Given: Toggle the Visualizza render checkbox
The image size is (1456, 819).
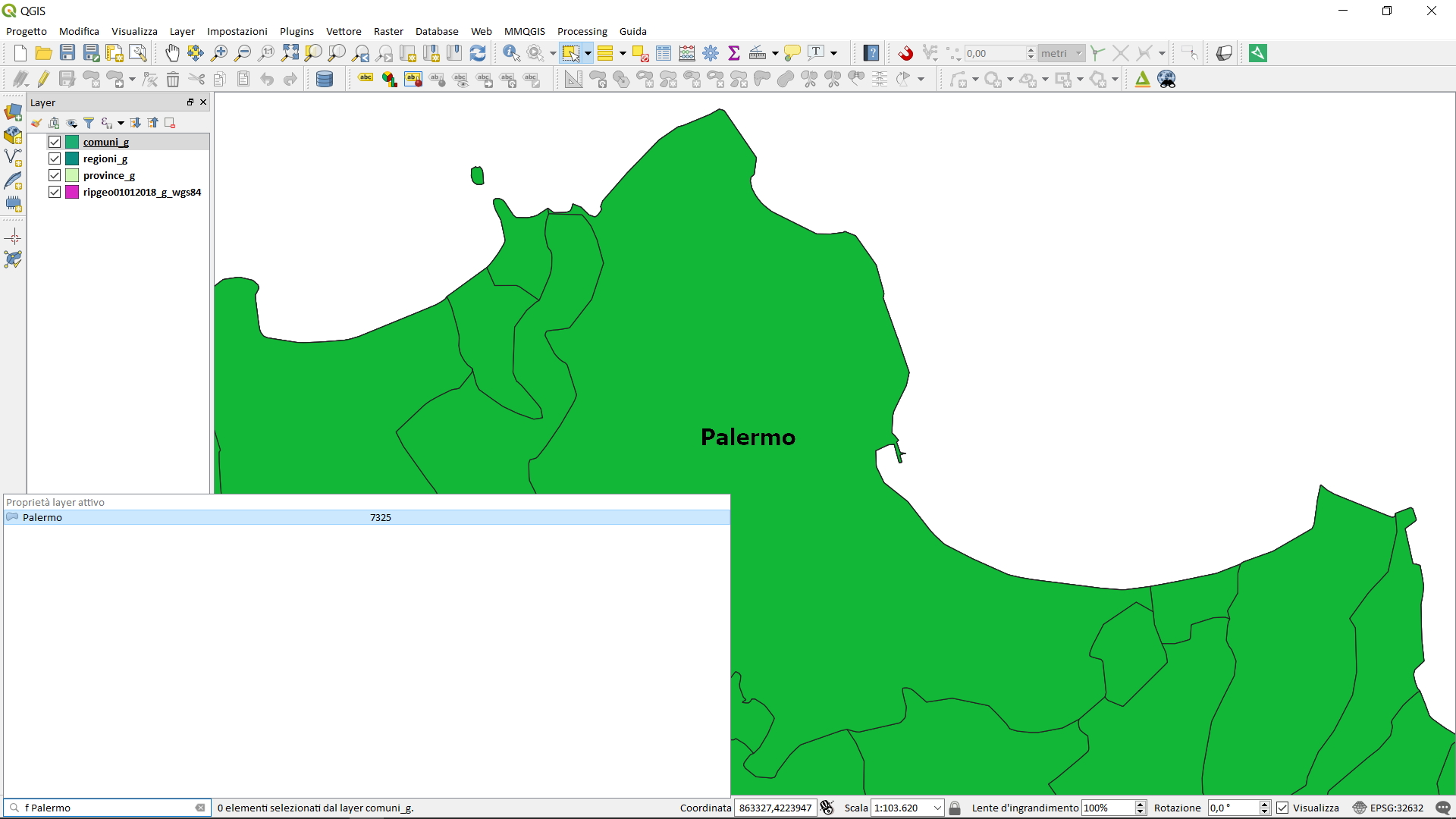Looking at the screenshot, I should [x=1282, y=808].
